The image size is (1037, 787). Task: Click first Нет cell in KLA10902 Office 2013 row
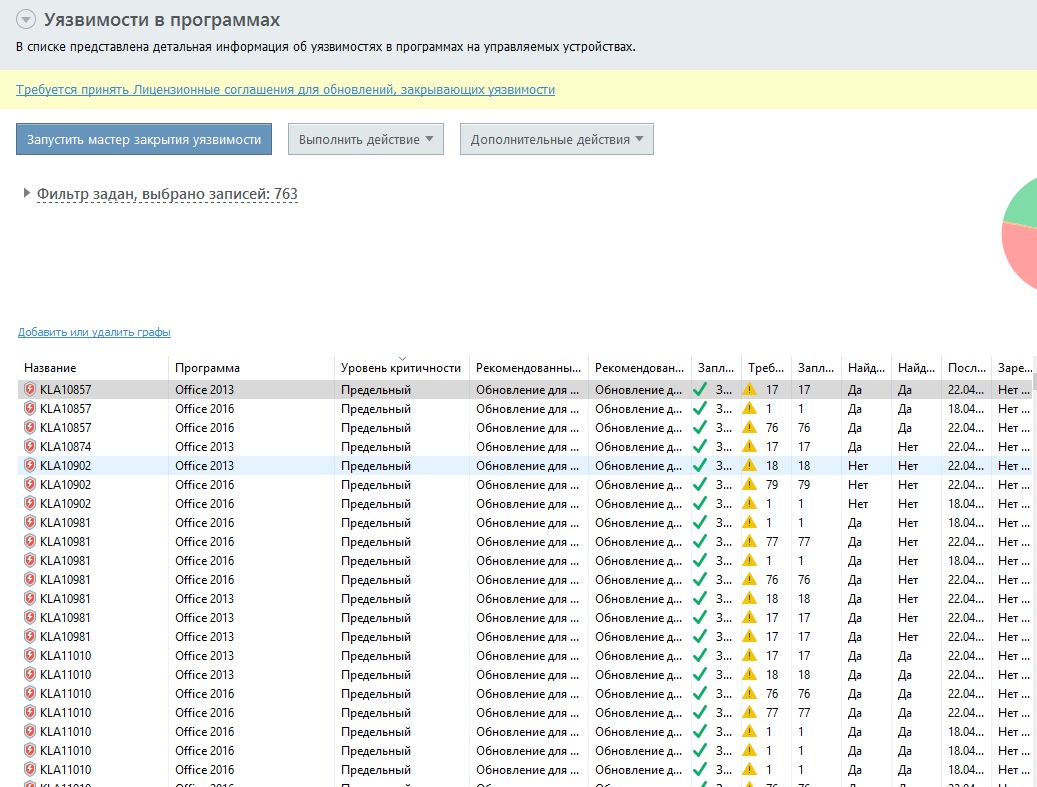(x=858, y=466)
